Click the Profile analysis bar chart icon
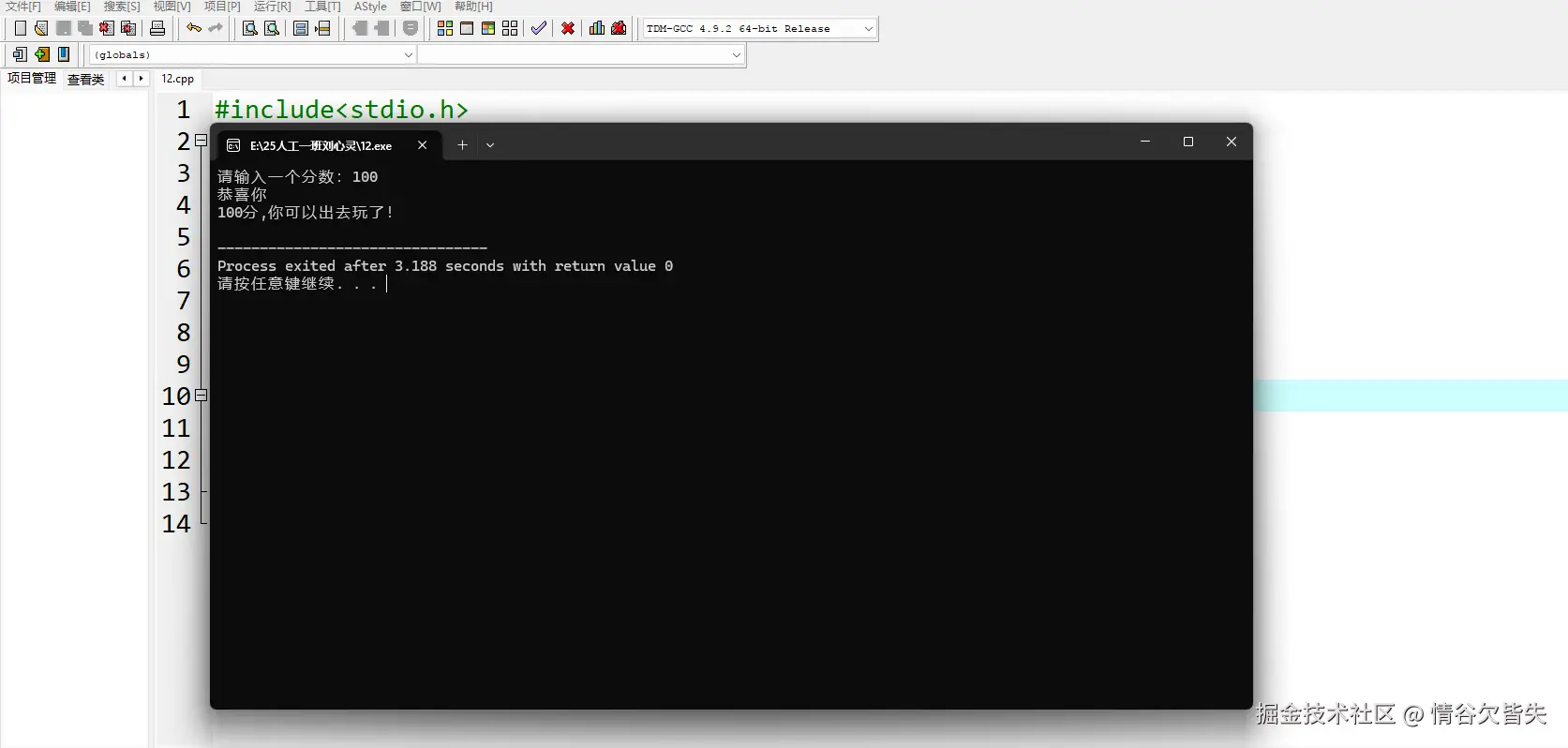Image resolution: width=1568 pixels, height=748 pixels. [597, 28]
